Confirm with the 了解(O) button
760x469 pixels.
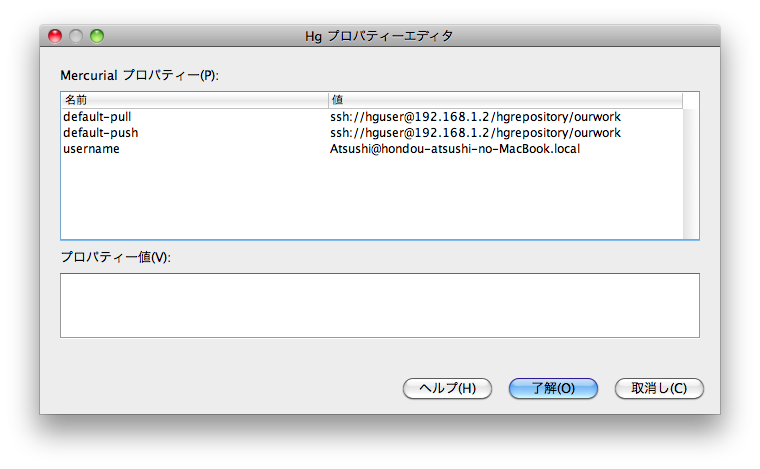553,388
